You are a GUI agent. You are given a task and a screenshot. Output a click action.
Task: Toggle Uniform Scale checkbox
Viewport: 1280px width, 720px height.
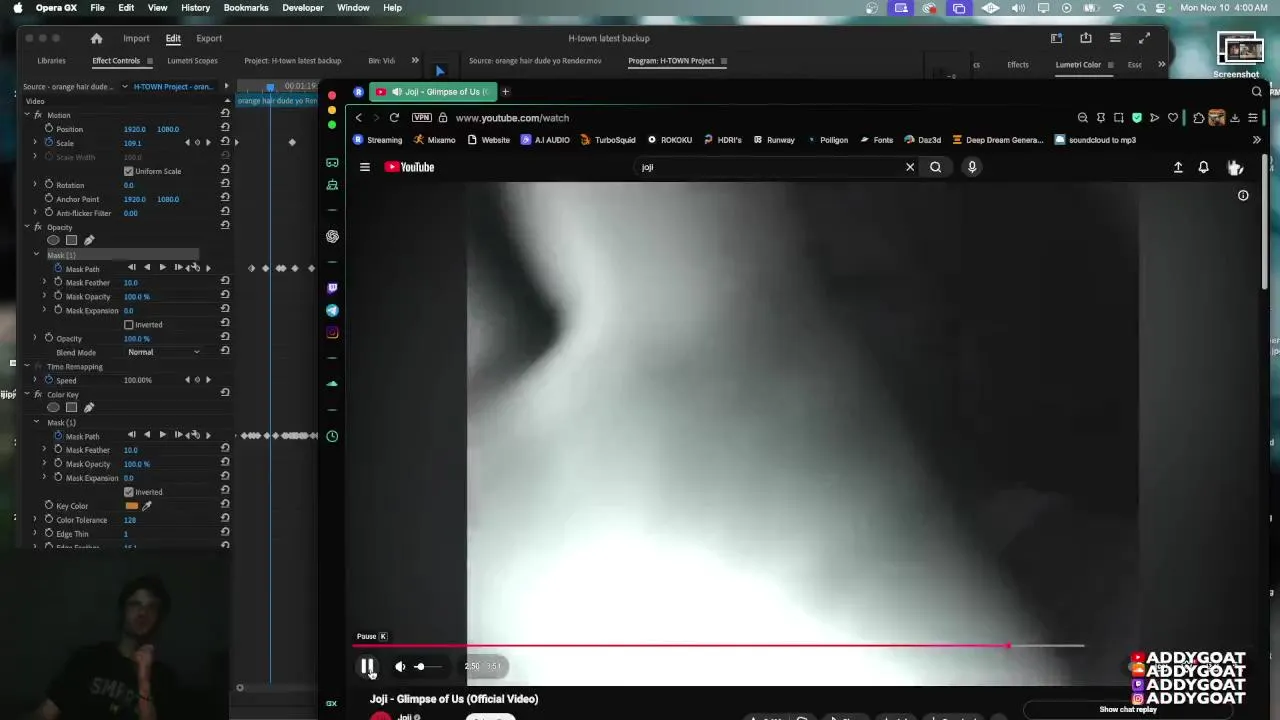pos(128,171)
